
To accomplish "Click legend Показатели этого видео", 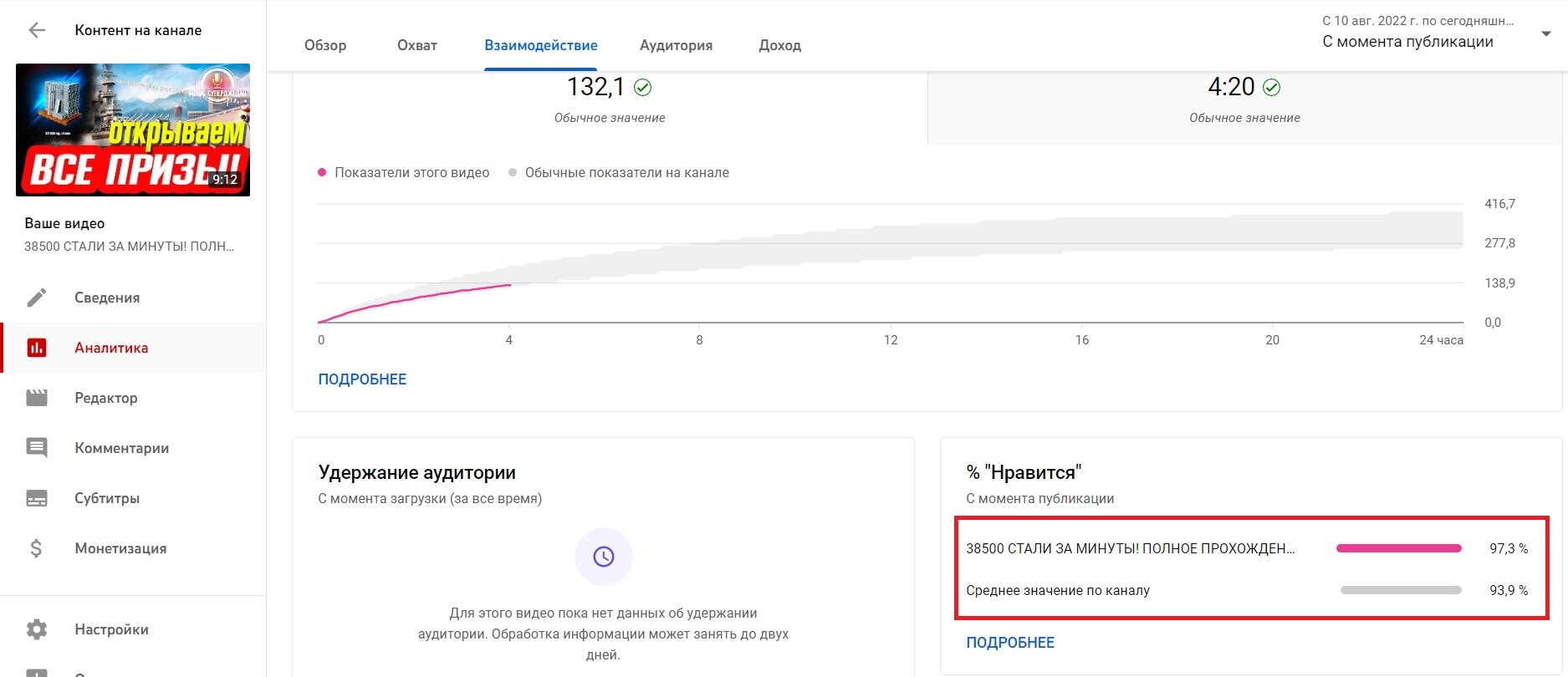I will [x=403, y=172].
